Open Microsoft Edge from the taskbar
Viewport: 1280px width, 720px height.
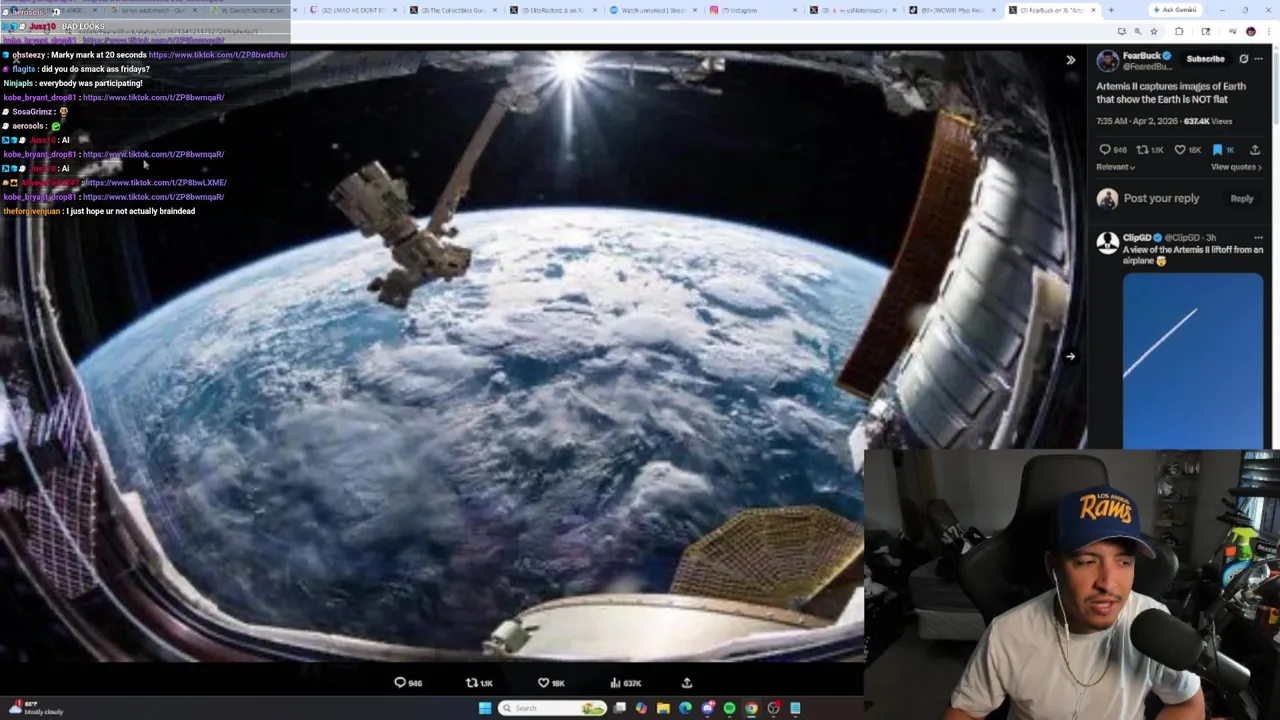coord(685,708)
